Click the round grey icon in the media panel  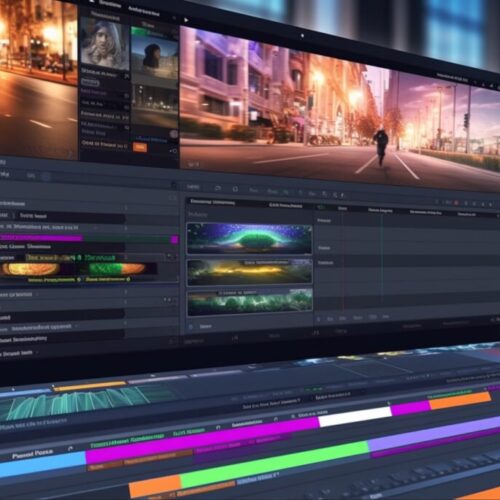click(x=174, y=134)
